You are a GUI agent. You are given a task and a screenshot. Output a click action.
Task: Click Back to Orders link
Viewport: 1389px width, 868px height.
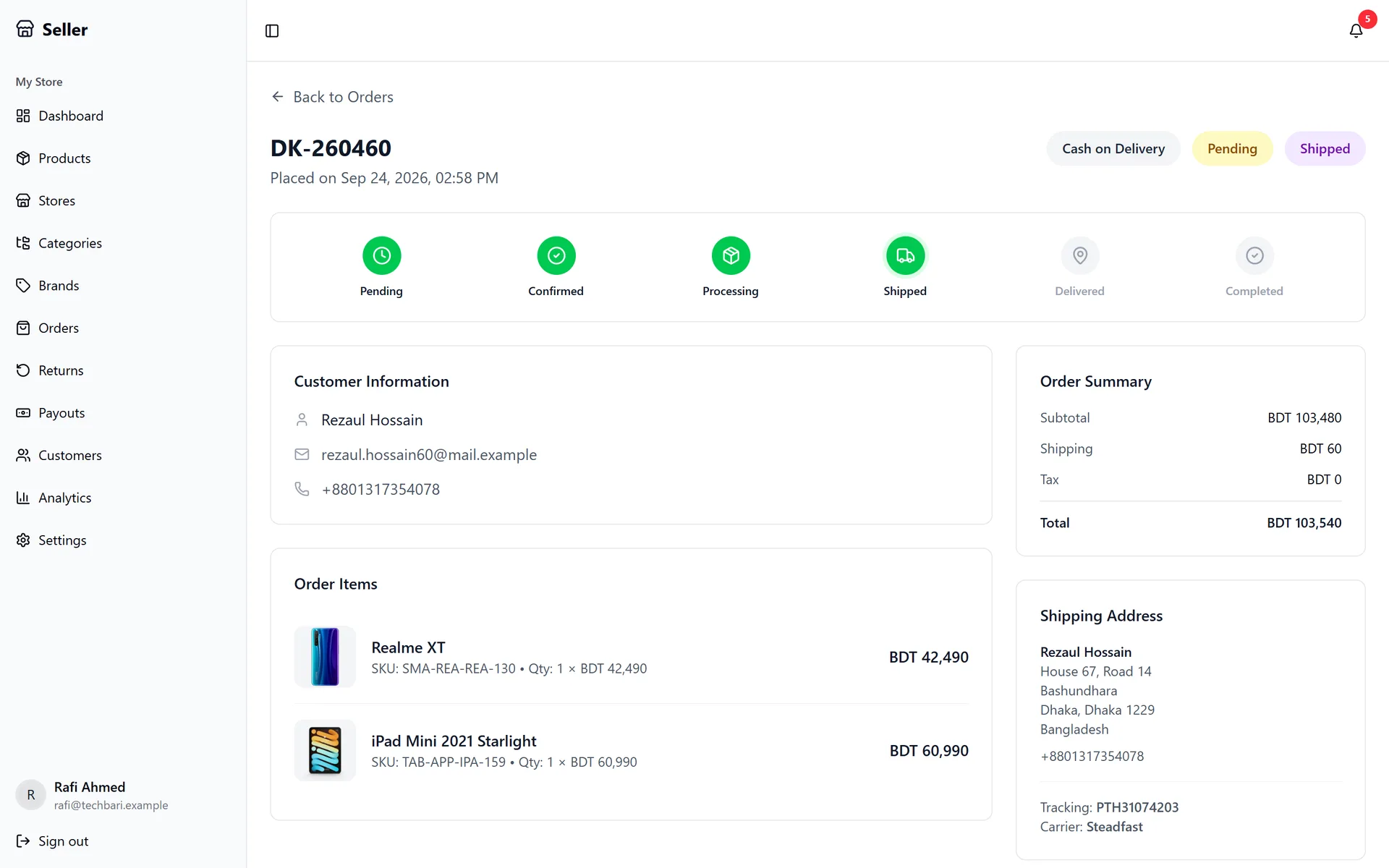pos(332,97)
